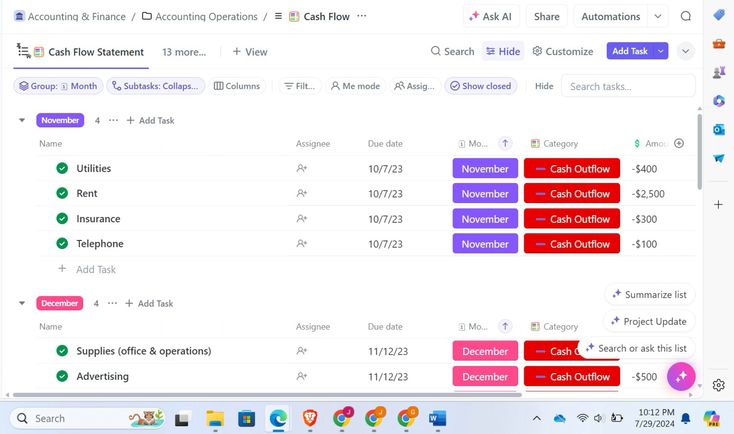This screenshot has width=734, height=434.
Task: Open Customize view settings
Action: [563, 51]
